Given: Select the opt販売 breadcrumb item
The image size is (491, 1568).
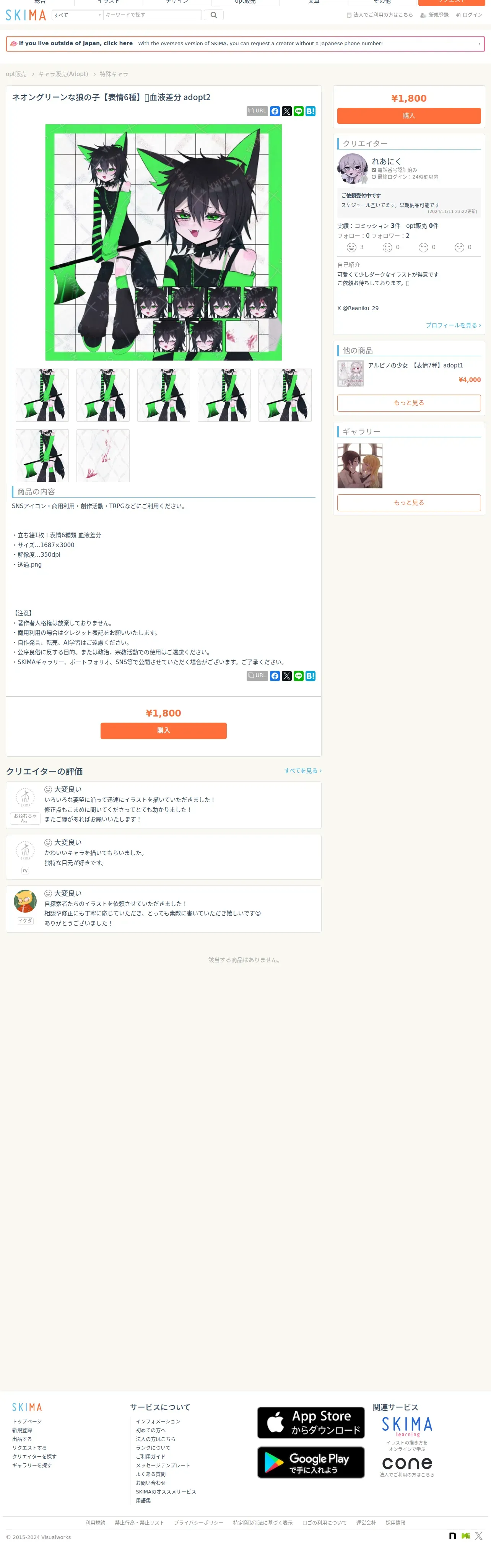Looking at the screenshot, I should pos(16,74).
